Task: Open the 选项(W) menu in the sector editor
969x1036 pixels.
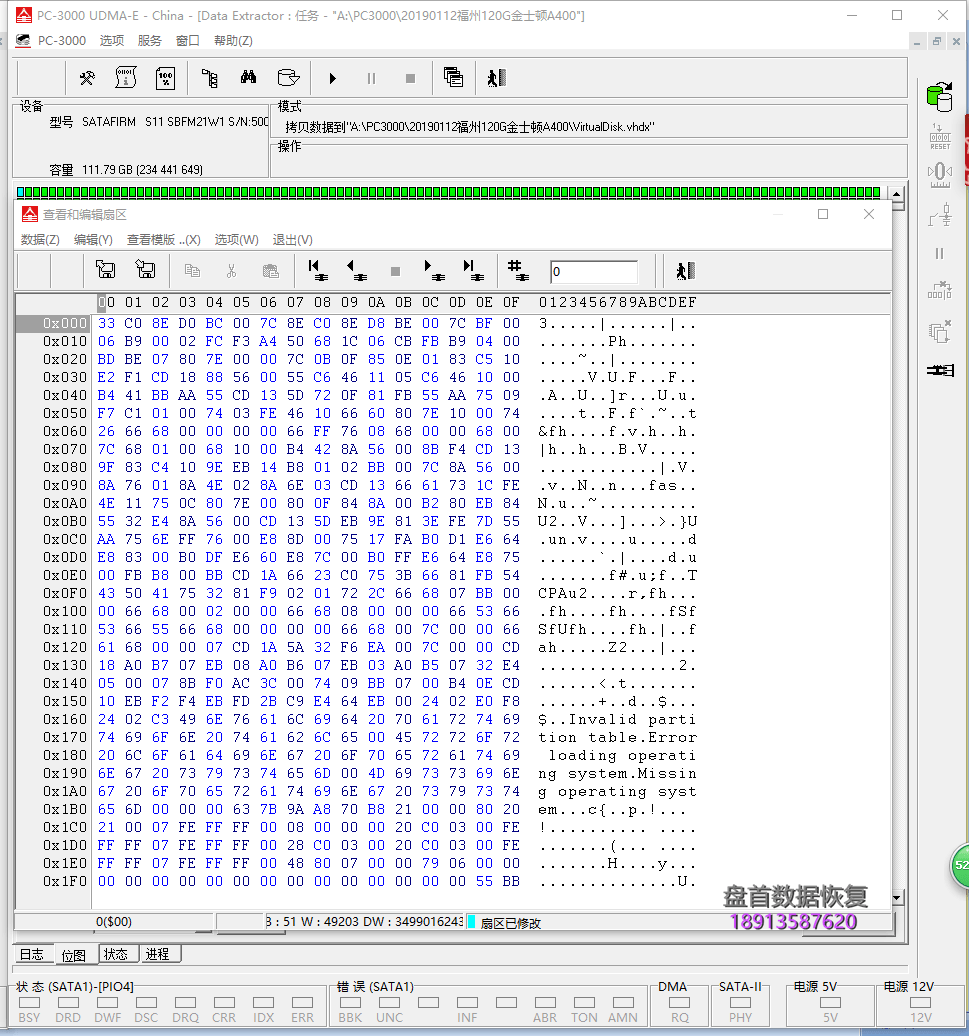Action: (x=236, y=240)
